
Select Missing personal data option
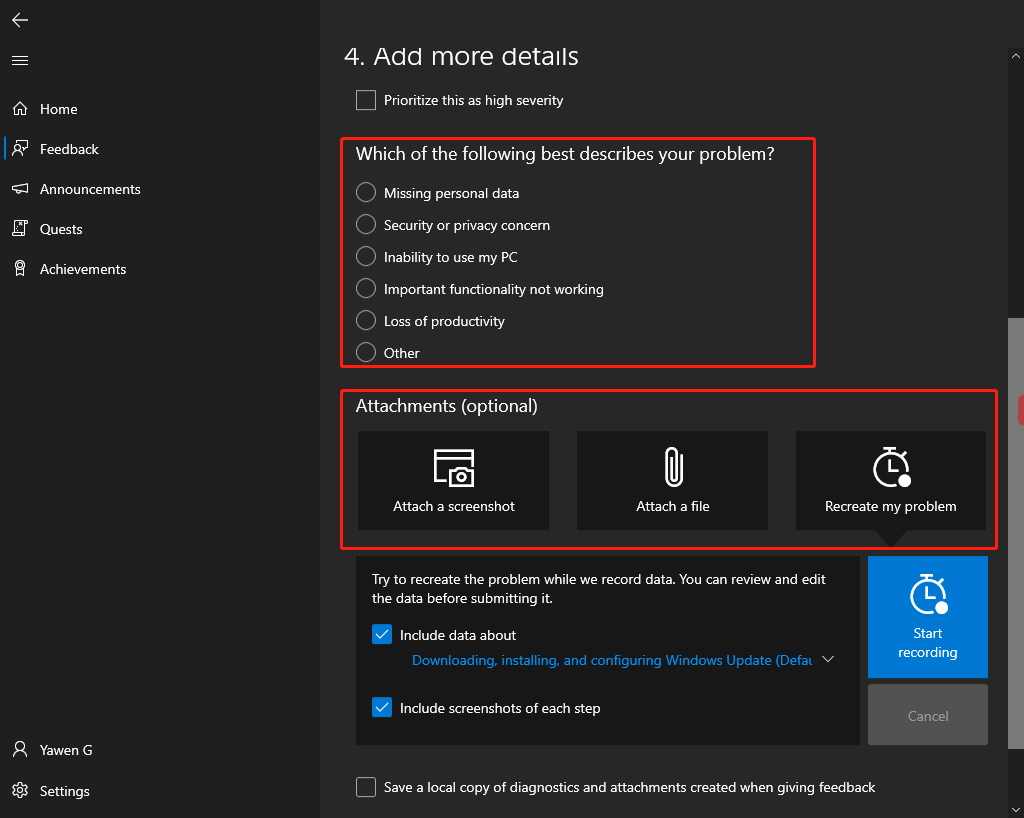(366, 193)
